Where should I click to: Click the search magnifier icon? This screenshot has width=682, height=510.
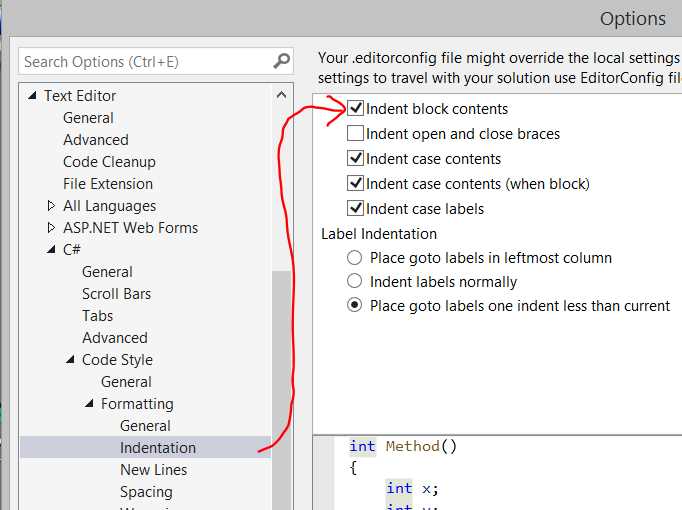pos(281,61)
